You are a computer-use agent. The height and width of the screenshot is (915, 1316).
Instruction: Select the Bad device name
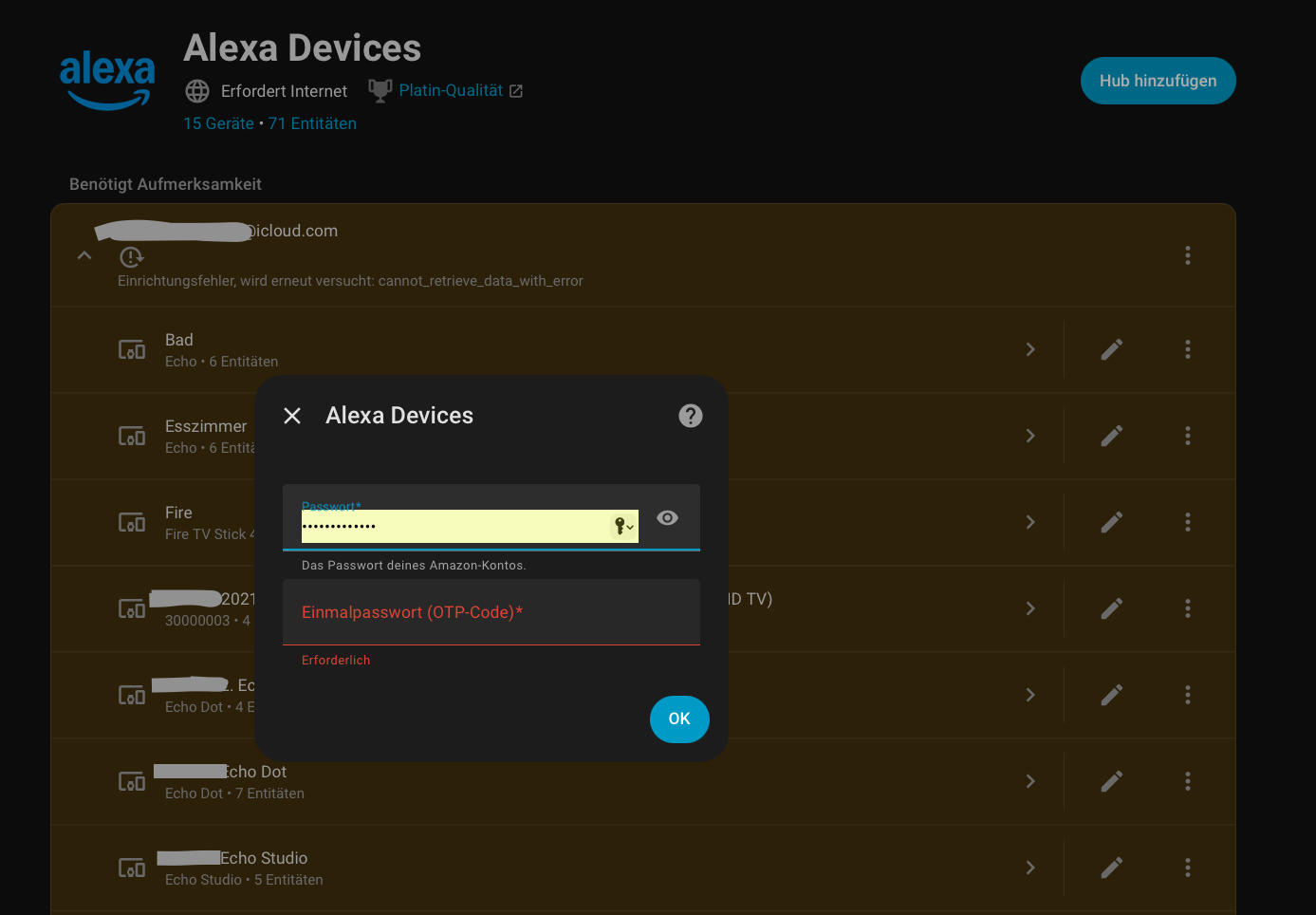click(x=179, y=340)
